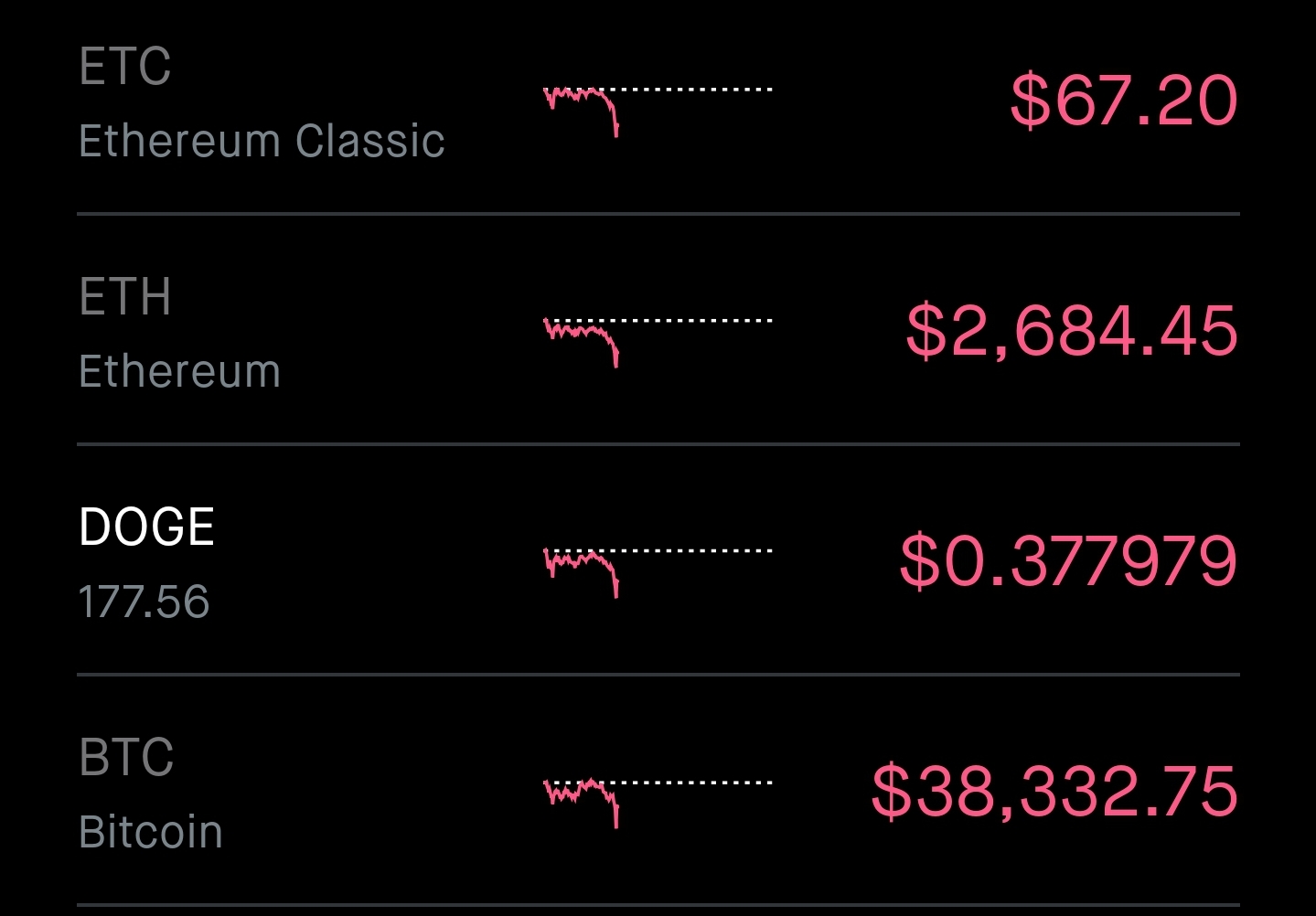The width and height of the screenshot is (1316, 916).
Task: Tap the Ethereum name label
Action: (x=179, y=372)
